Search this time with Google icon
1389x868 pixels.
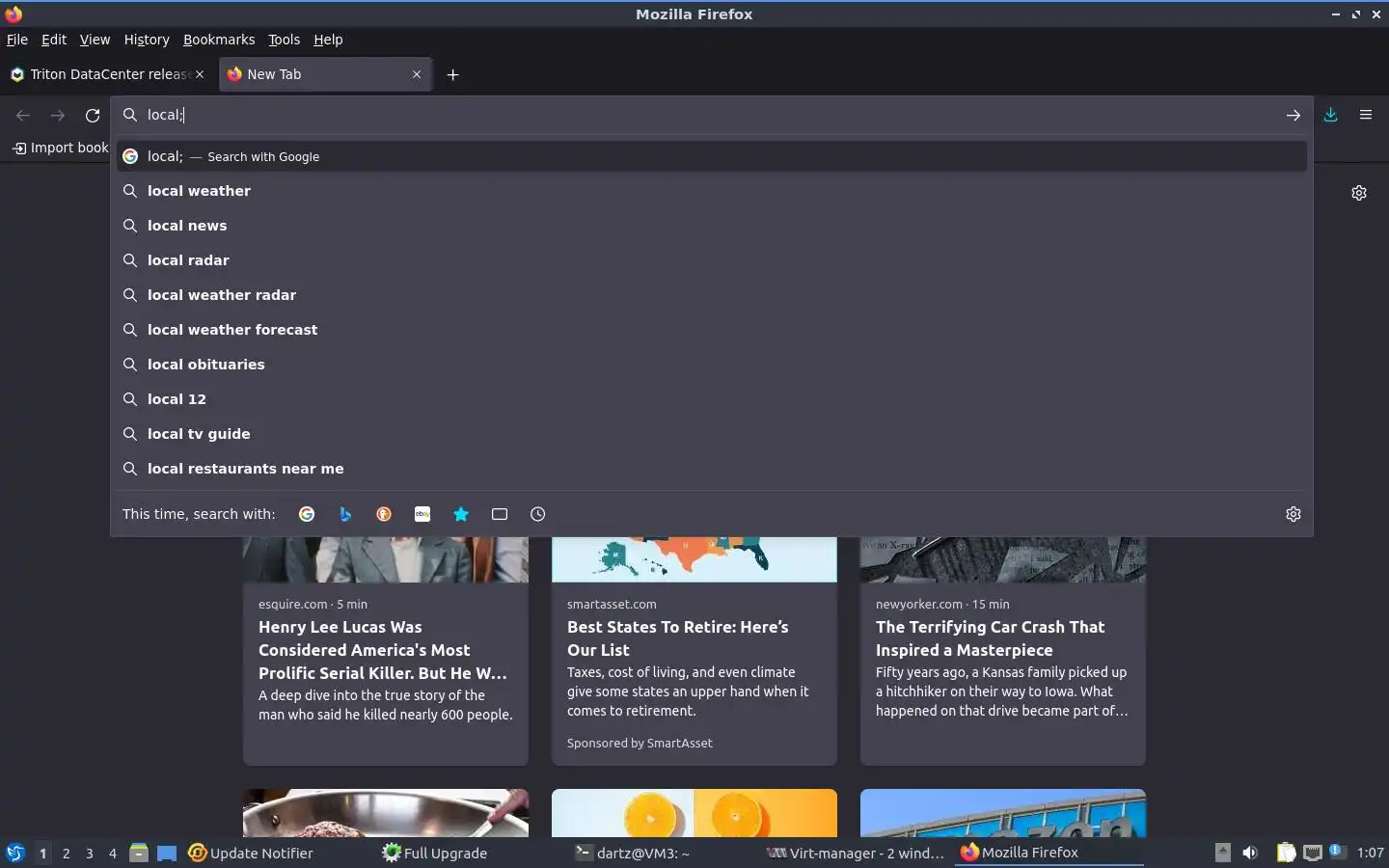click(x=307, y=514)
